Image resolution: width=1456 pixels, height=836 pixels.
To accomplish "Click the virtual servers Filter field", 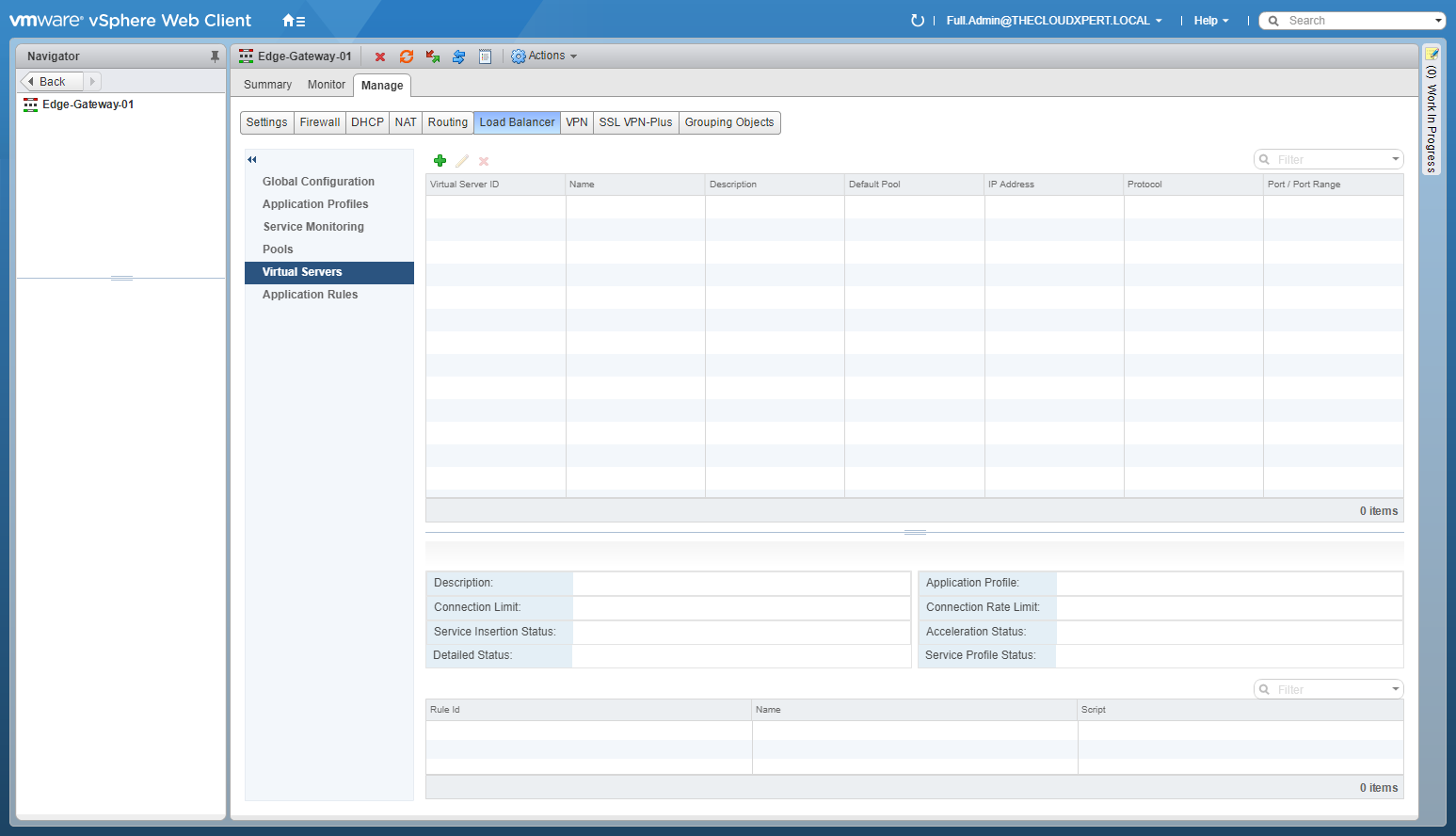I will [1327, 160].
